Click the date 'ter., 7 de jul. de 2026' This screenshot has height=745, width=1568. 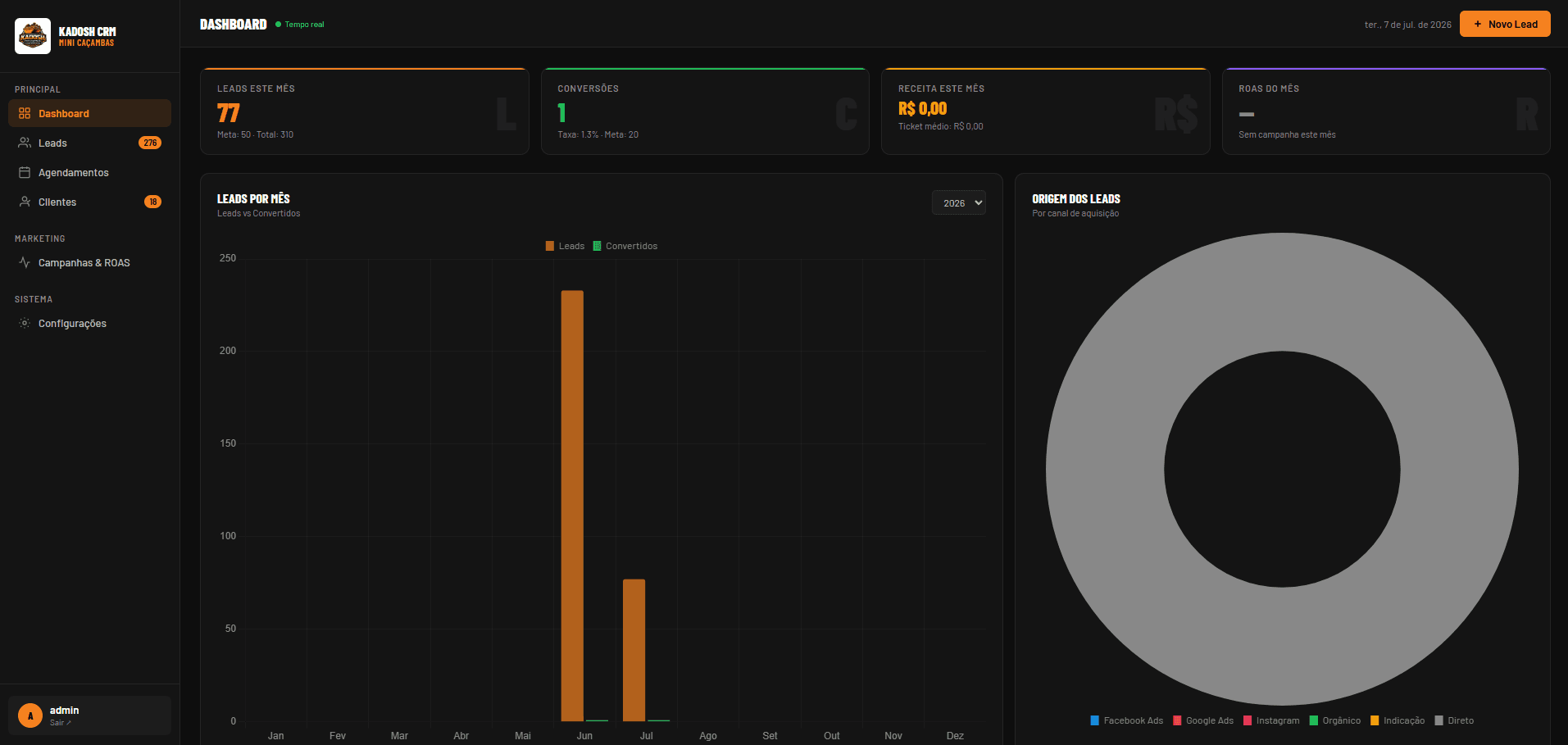click(1407, 25)
